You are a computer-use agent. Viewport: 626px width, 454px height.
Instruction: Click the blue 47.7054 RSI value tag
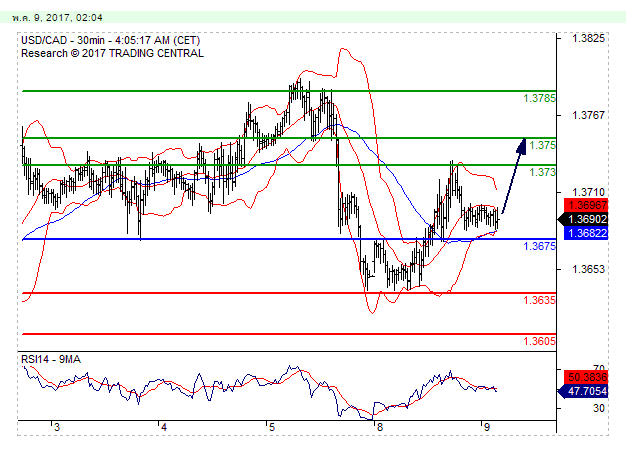click(x=584, y=391)
